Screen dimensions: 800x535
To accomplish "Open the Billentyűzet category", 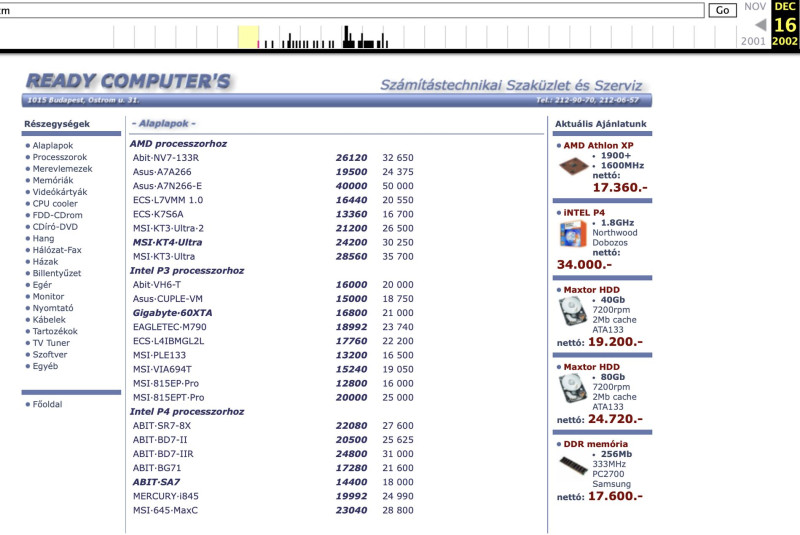I will (x=57, y=273).
